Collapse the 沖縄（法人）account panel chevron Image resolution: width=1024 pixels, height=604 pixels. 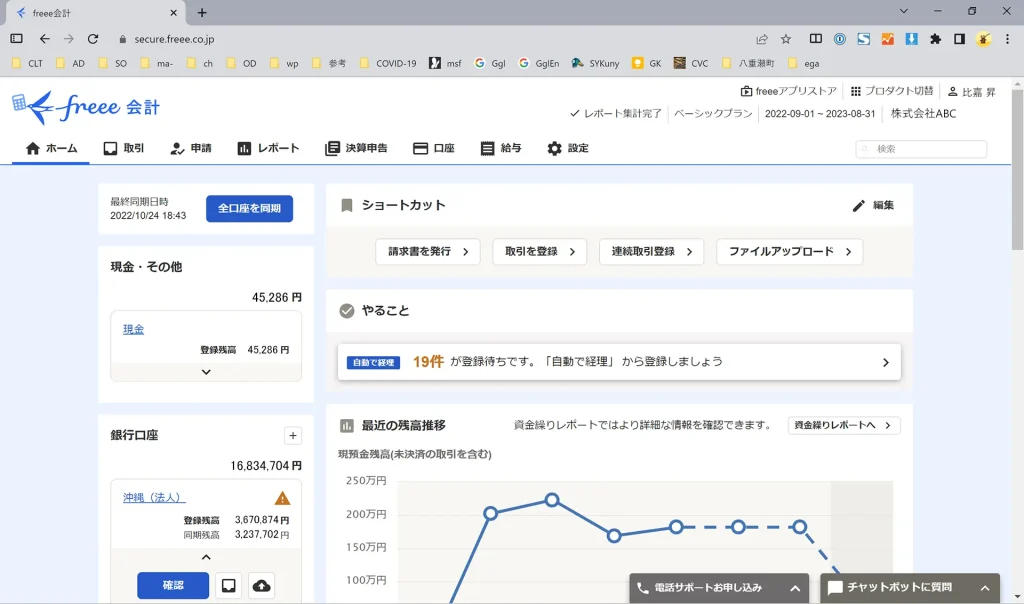point(206,557)
